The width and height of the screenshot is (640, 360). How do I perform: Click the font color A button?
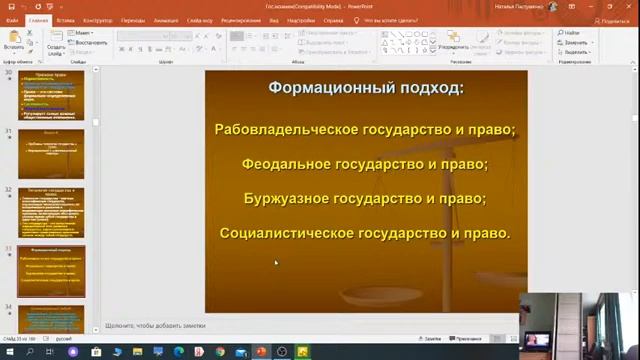point(213,49)
